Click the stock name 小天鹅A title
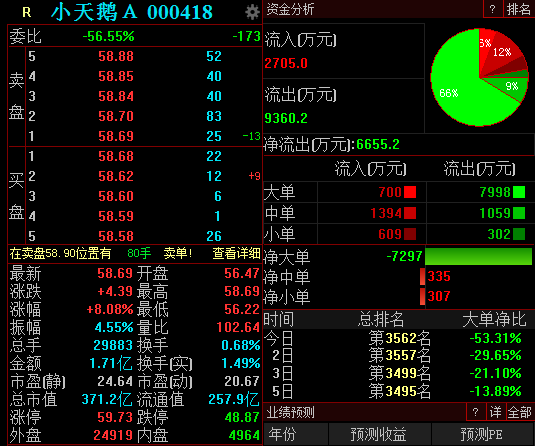Image resolution: width=535 pixels, height=446 pixels. click(x=95, y=12)
